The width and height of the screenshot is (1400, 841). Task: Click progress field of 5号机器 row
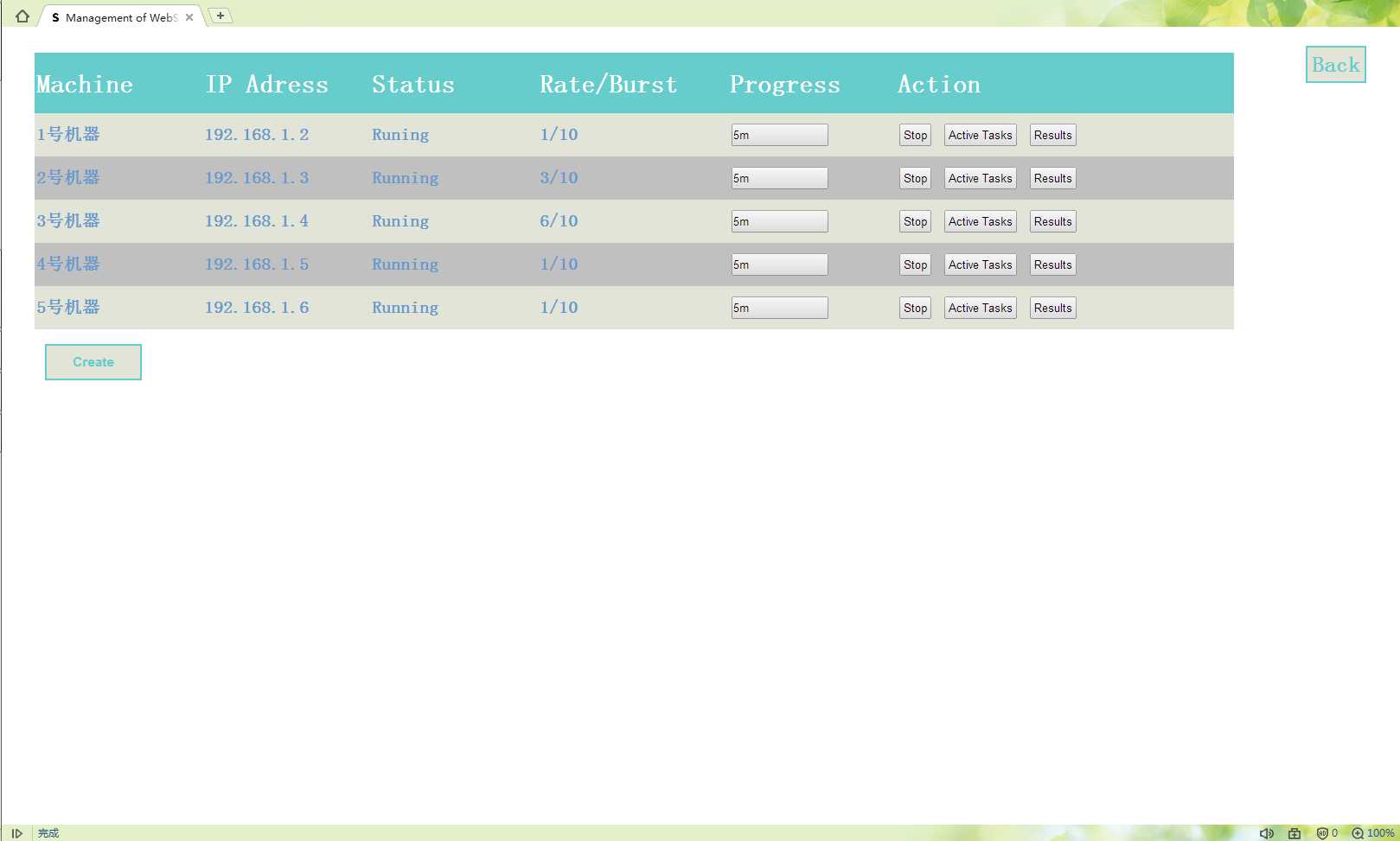(779, 308)
